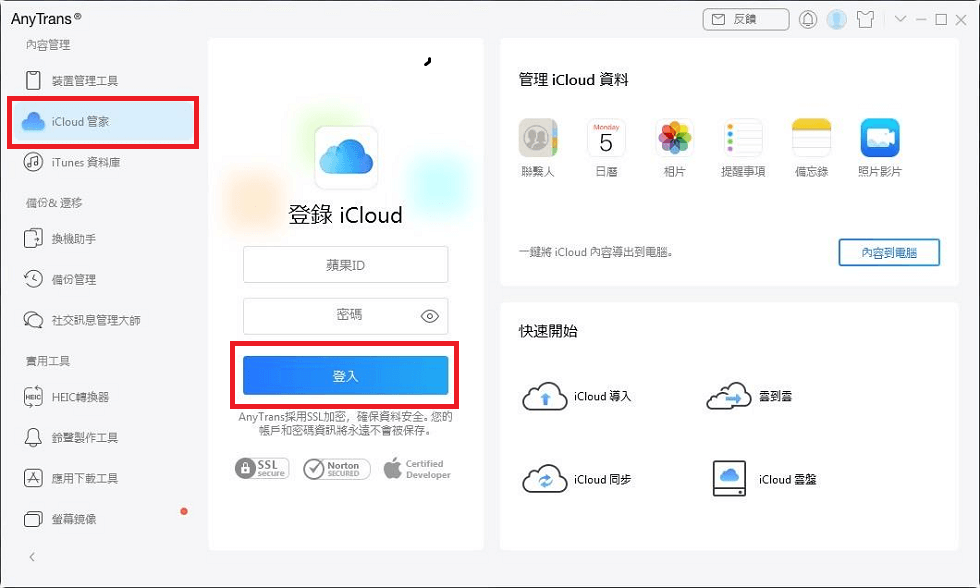
Task: Open the title bar dropdown arrow menu
Action: [x=900, y=19]
